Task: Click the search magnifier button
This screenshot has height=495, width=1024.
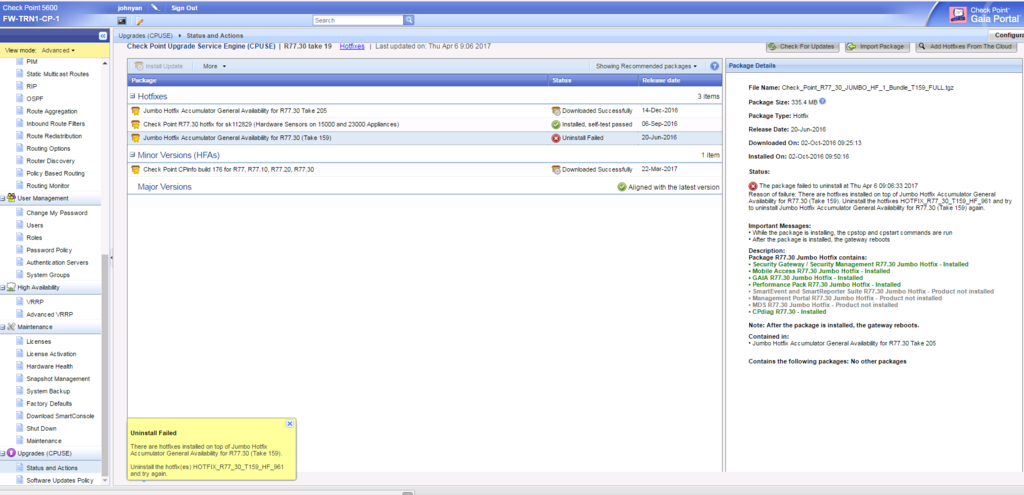Action: coord(409,20)
